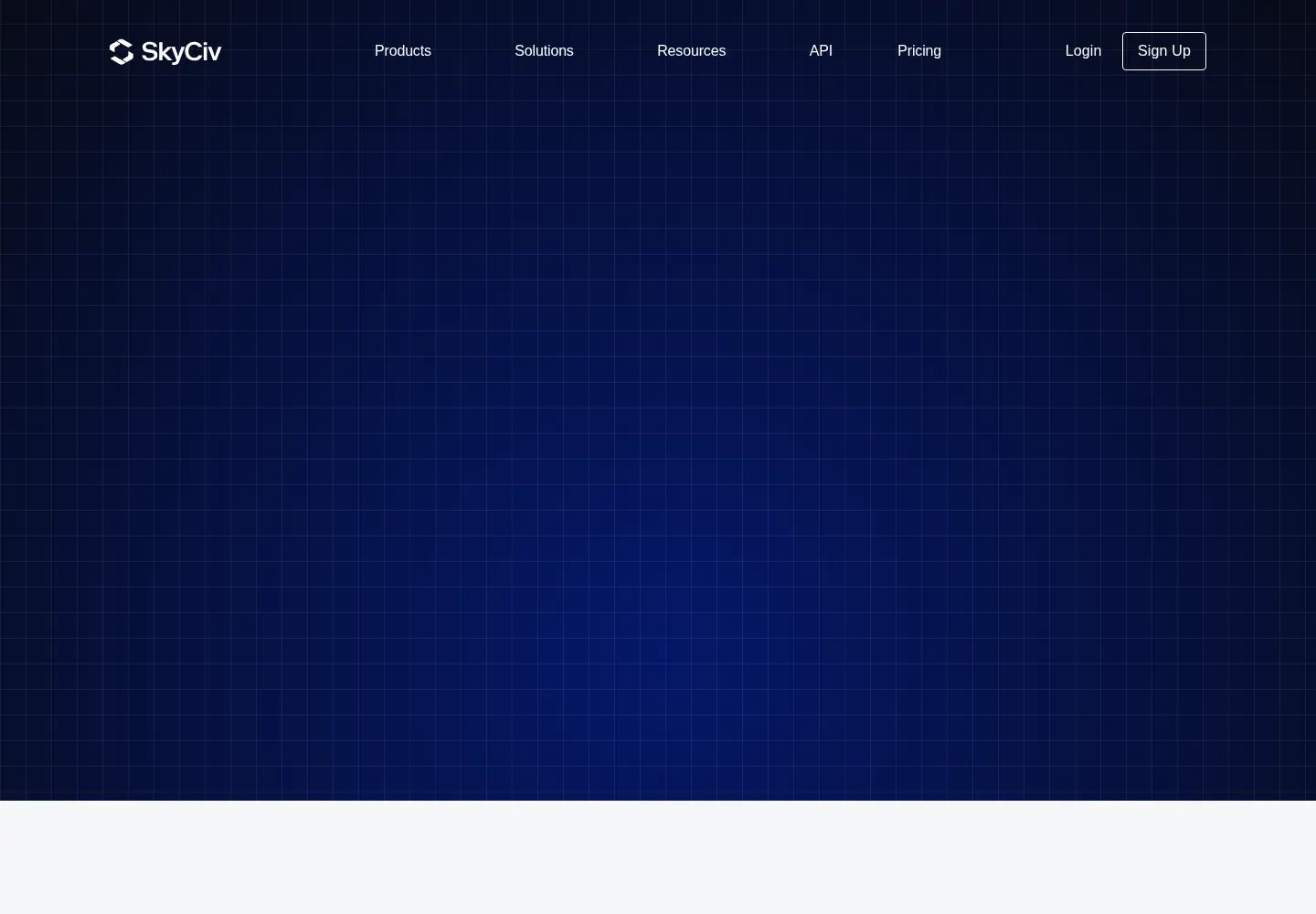Click the Sign Up button
This screenshot has width=1316, height=914.
[1164, 51]
